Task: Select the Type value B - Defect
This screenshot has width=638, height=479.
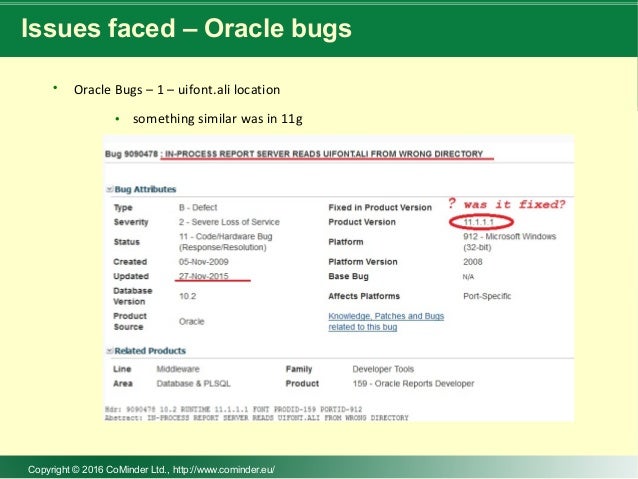Action: tap(198, 208)
